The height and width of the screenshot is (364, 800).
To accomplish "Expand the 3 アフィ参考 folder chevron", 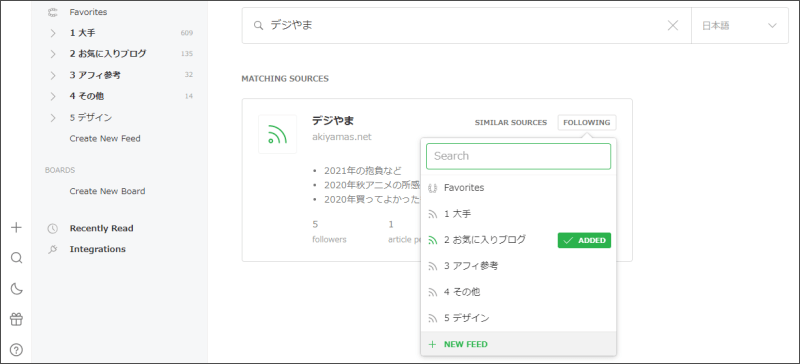I will point(53,76).
